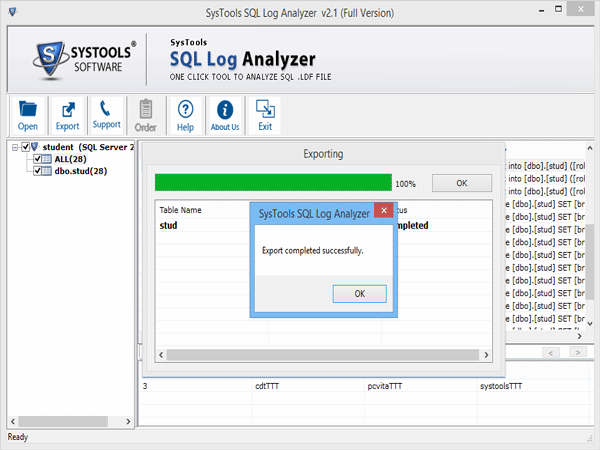
Task: Click the table icon beside dbo.stud(28)
Action: pos(46,171)
